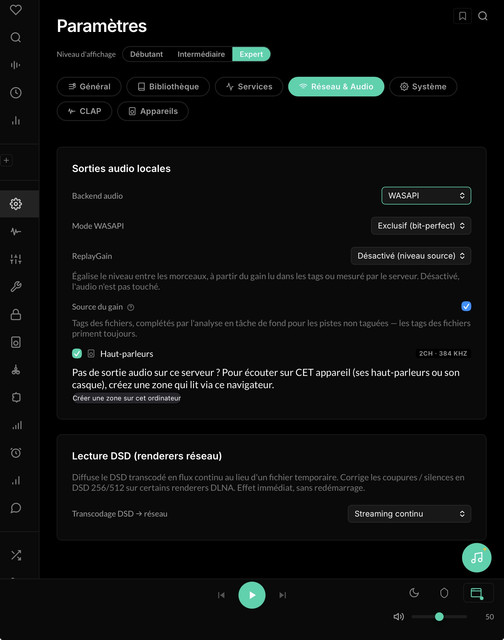Mute audio via the volume speaker icon

[x=398, y=616]
